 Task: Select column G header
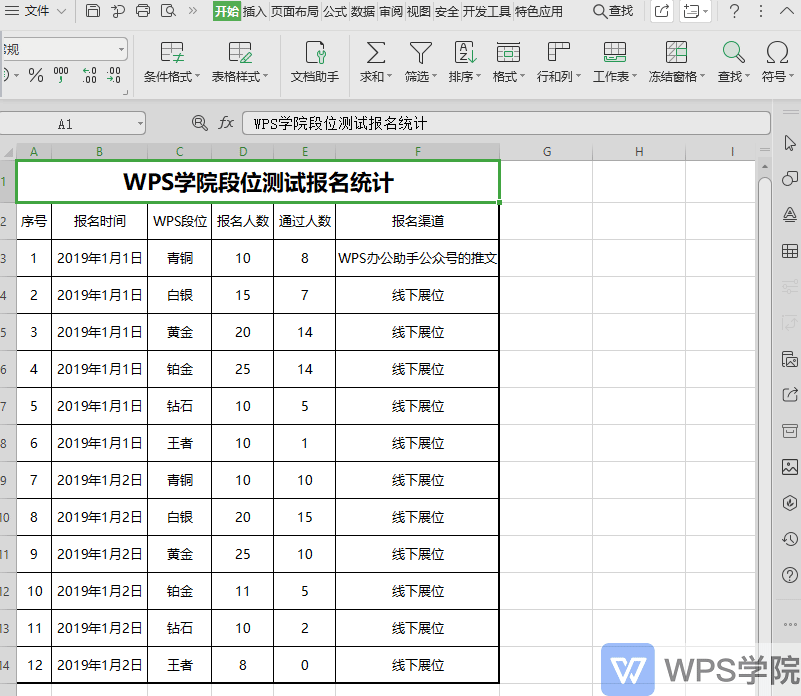[x=547, y=152]
